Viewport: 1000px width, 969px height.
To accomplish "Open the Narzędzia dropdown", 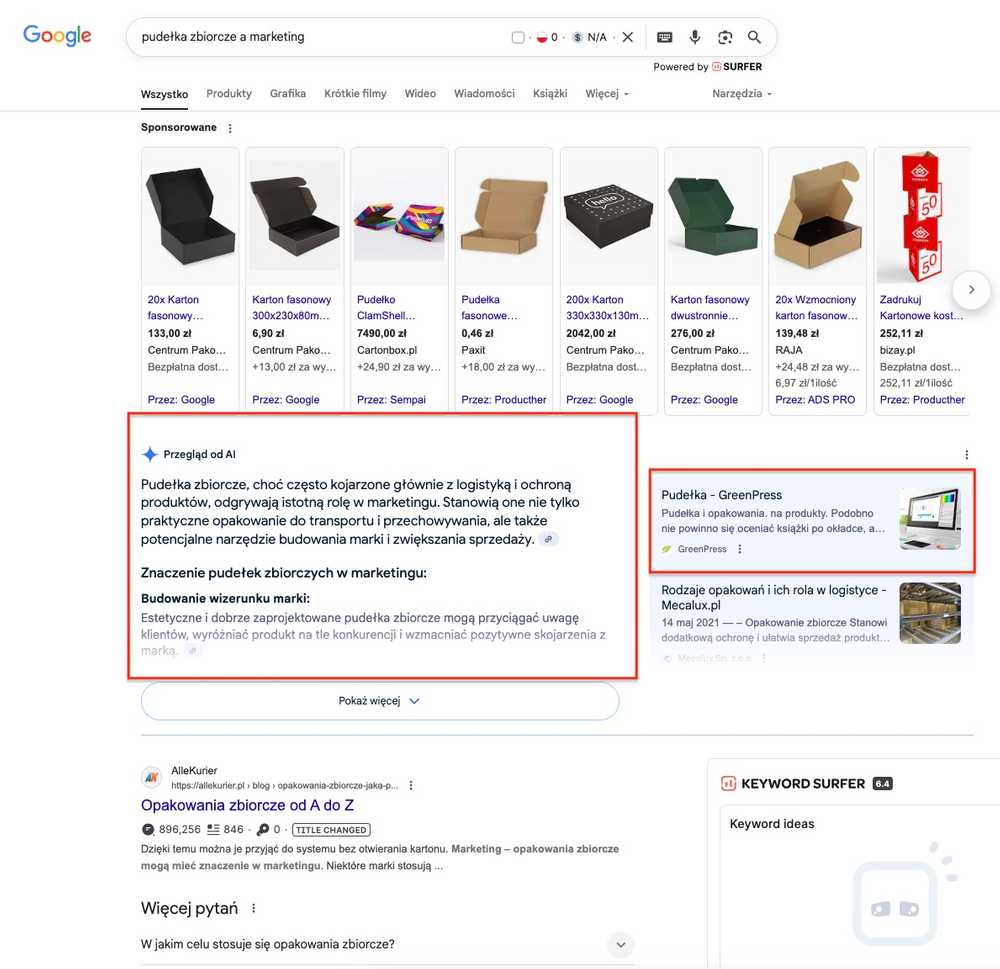I will (742, 94).
